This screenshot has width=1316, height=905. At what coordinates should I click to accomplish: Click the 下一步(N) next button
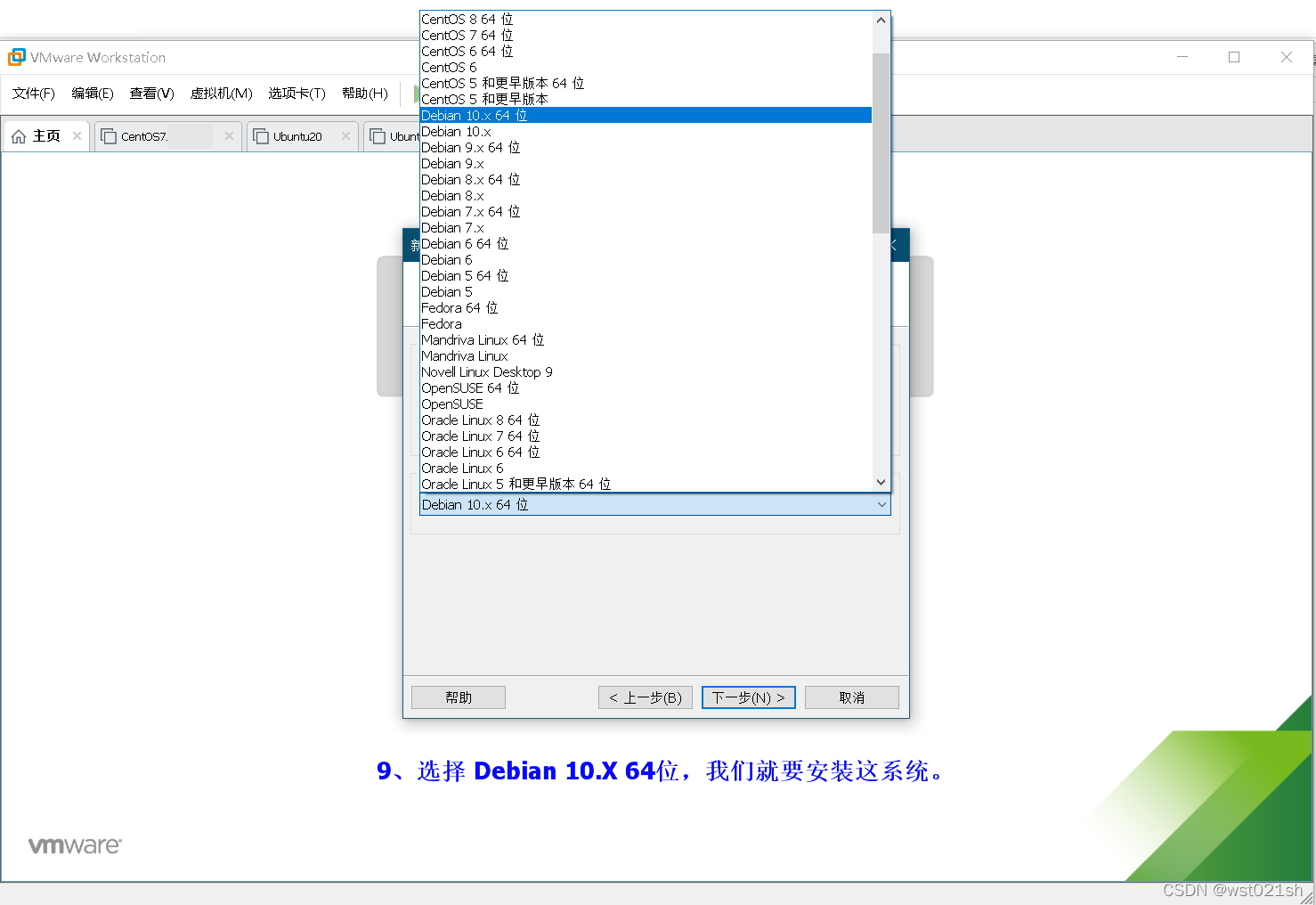pos(749,697)
